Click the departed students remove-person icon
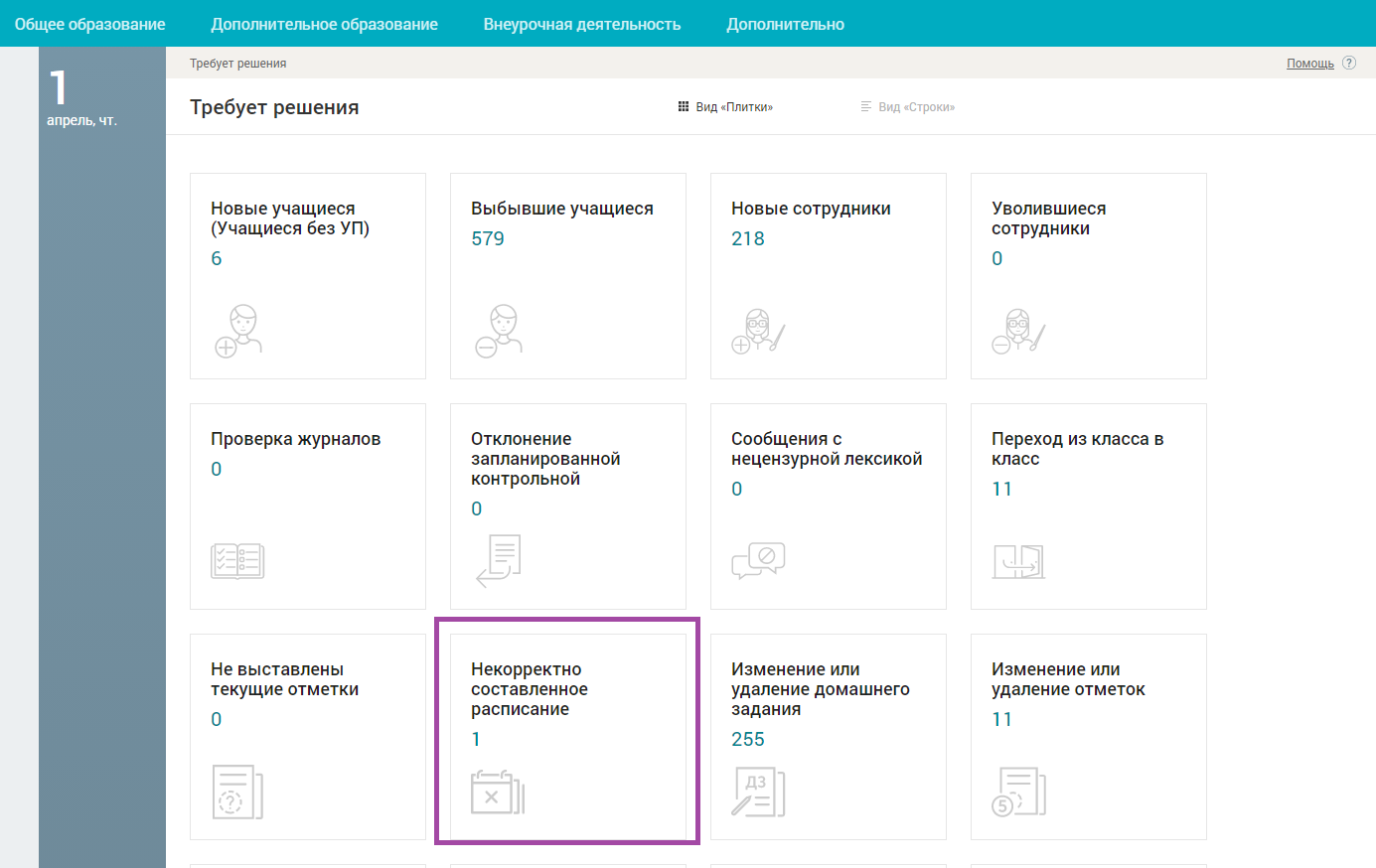The height and width of the screenshot is (868, 1376). coord(499,331)
